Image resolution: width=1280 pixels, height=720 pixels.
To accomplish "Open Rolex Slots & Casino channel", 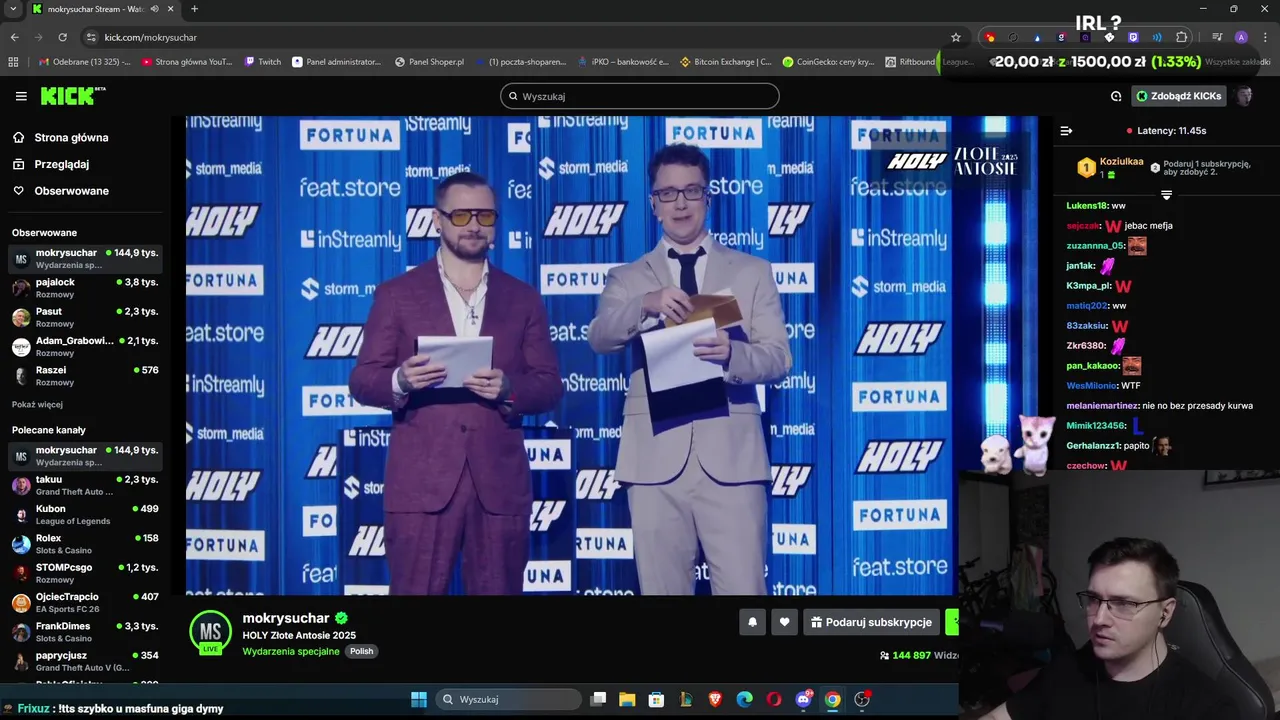I will [x=85, y=544].
